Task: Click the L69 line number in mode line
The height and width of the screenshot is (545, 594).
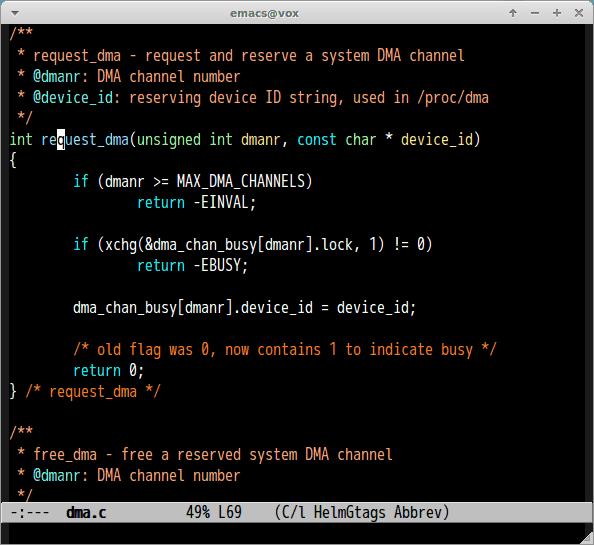Action: [x=230, y=513]
